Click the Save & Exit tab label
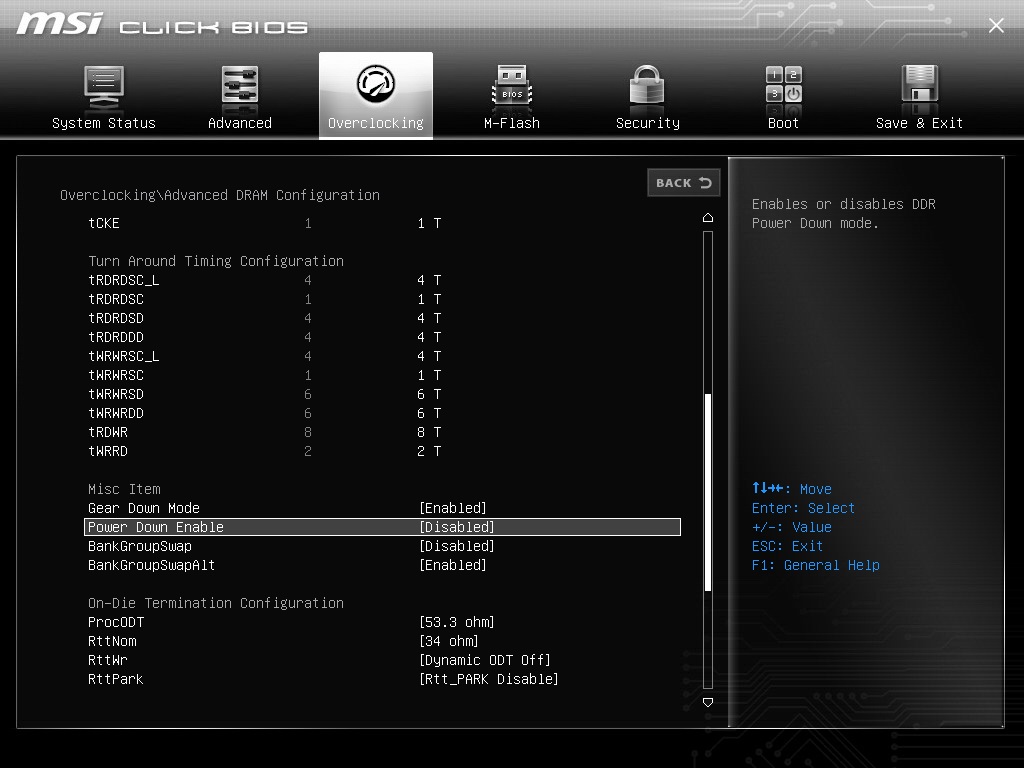This screenshot has width=1024, height=768. [x=920, y=123]
